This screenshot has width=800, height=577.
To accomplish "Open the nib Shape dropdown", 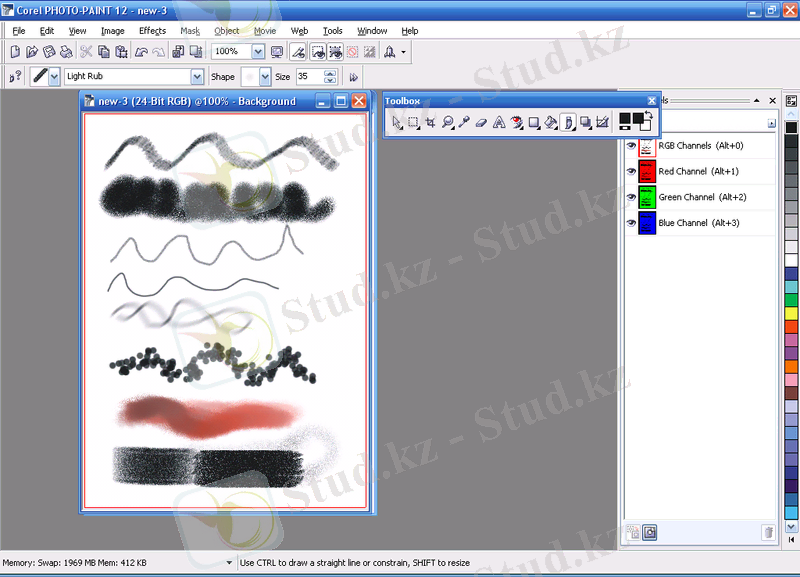I will (265, 76).
